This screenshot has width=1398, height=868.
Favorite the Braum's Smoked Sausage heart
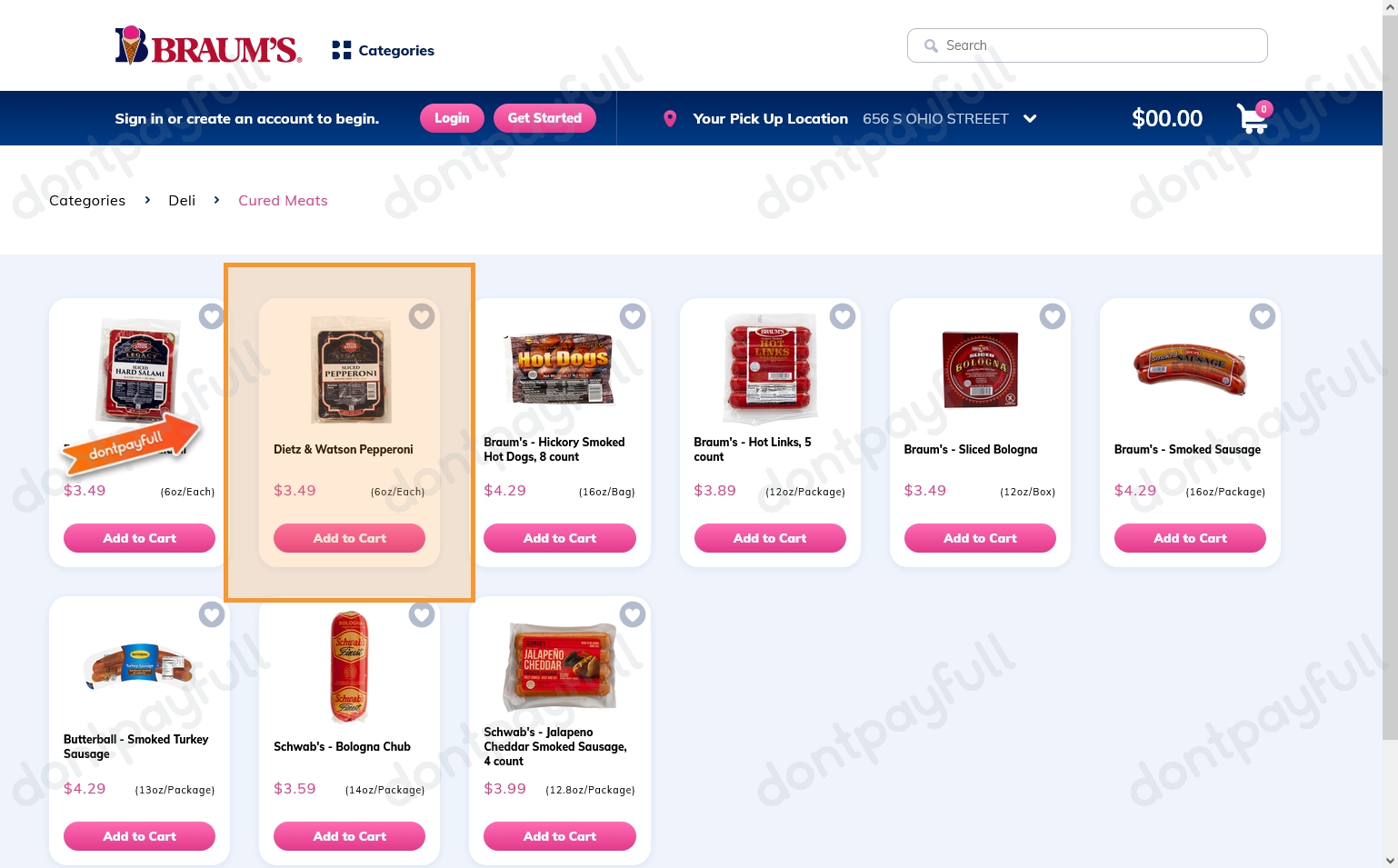(1263, 316)
